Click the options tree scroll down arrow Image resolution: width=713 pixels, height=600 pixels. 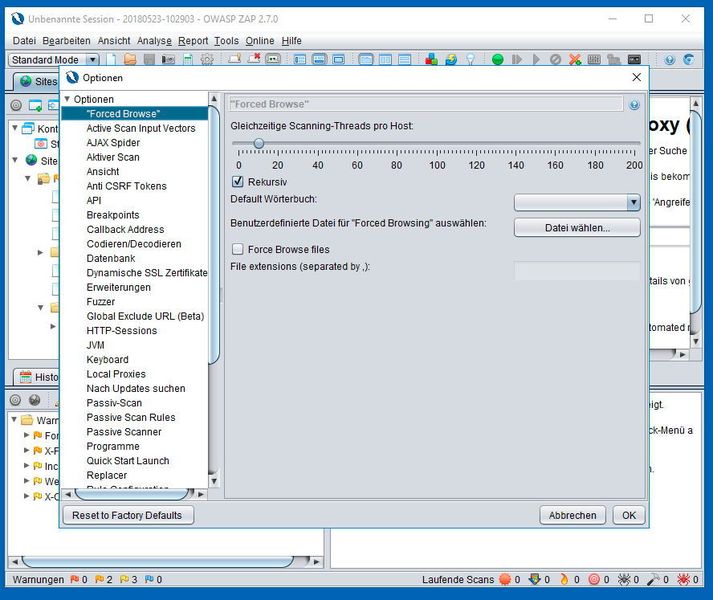(x=214, y=480)
